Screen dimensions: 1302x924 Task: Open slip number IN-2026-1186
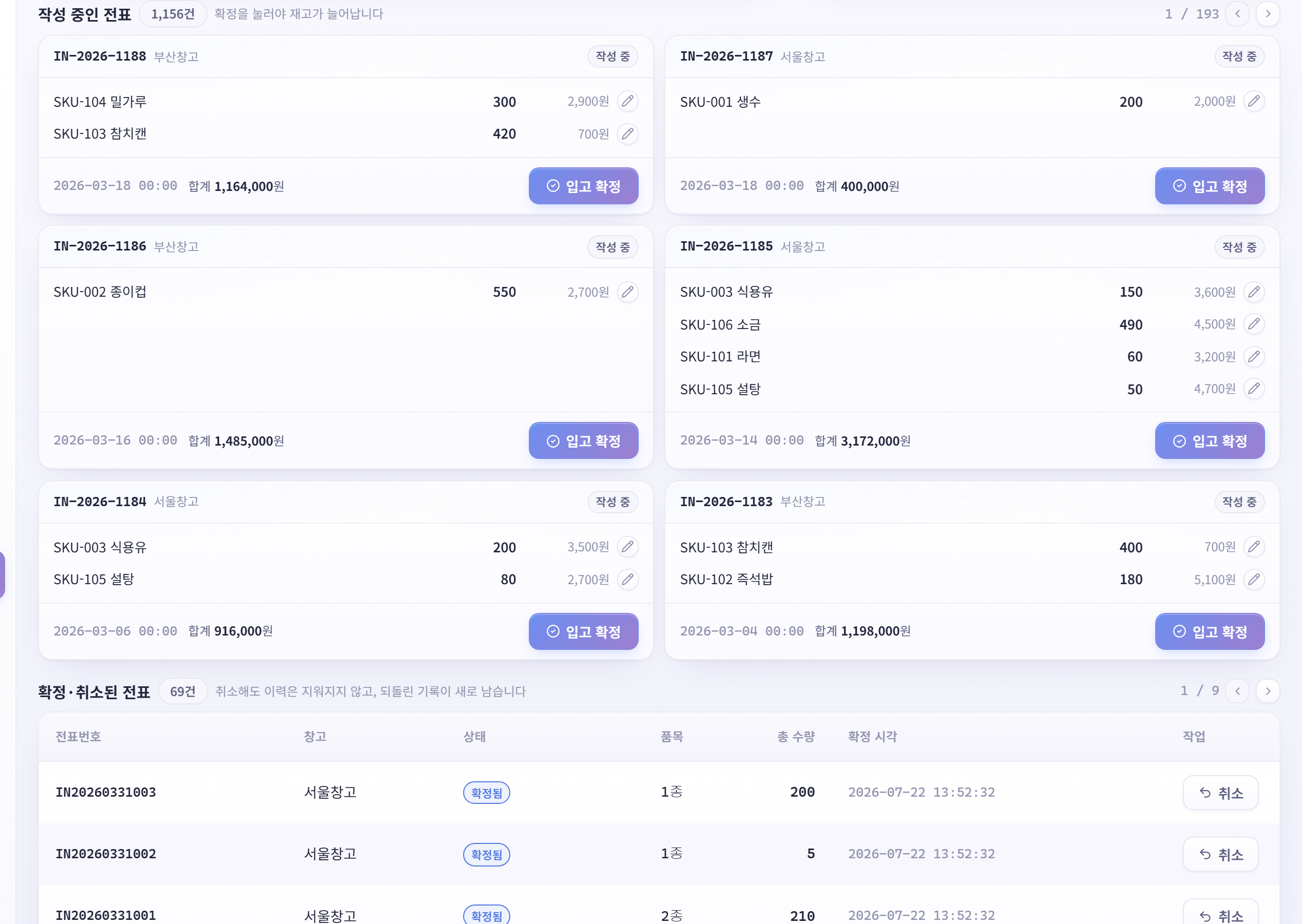(x=100, y=246)
